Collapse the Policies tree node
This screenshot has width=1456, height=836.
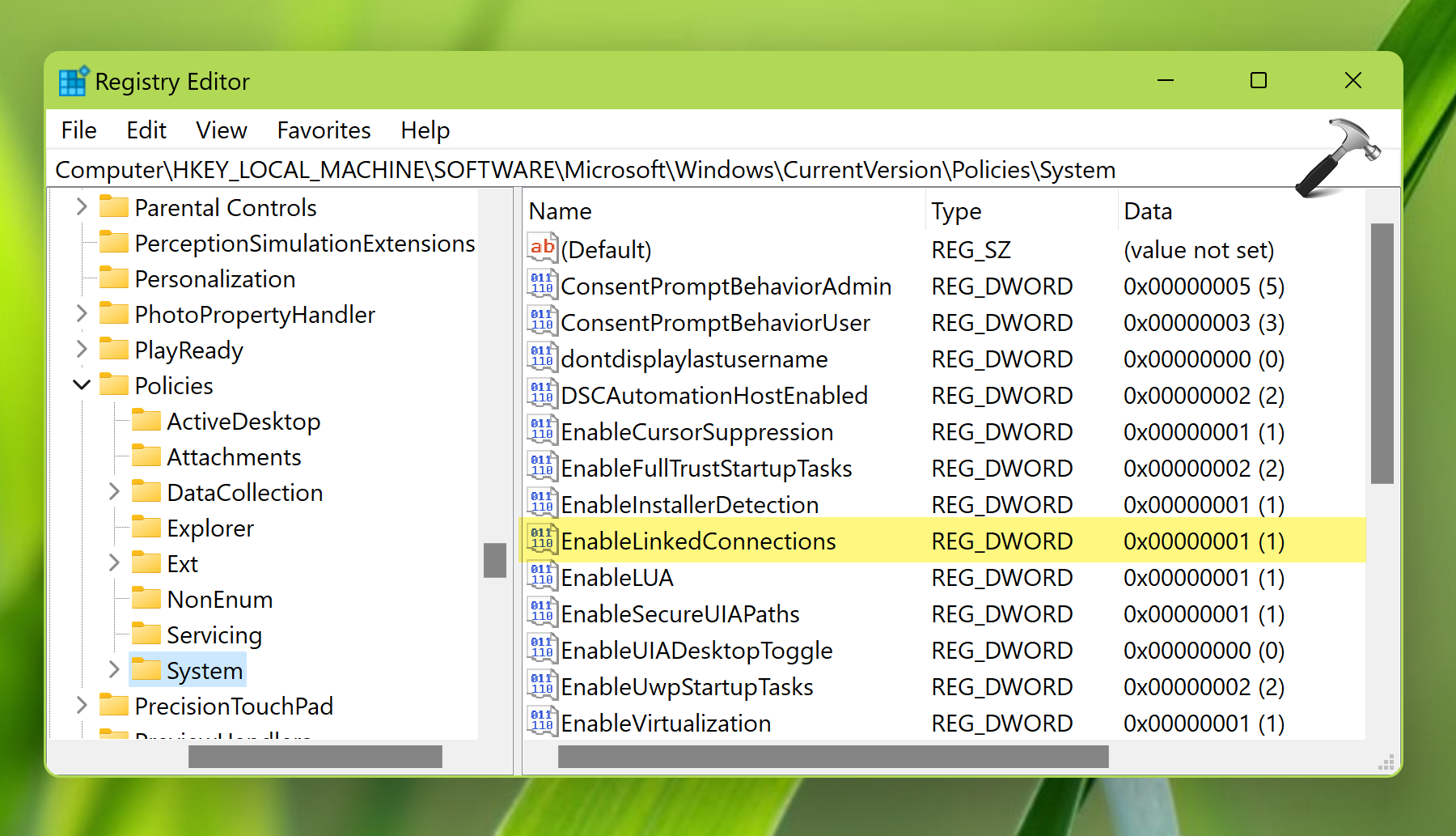[x=82, y=385]
